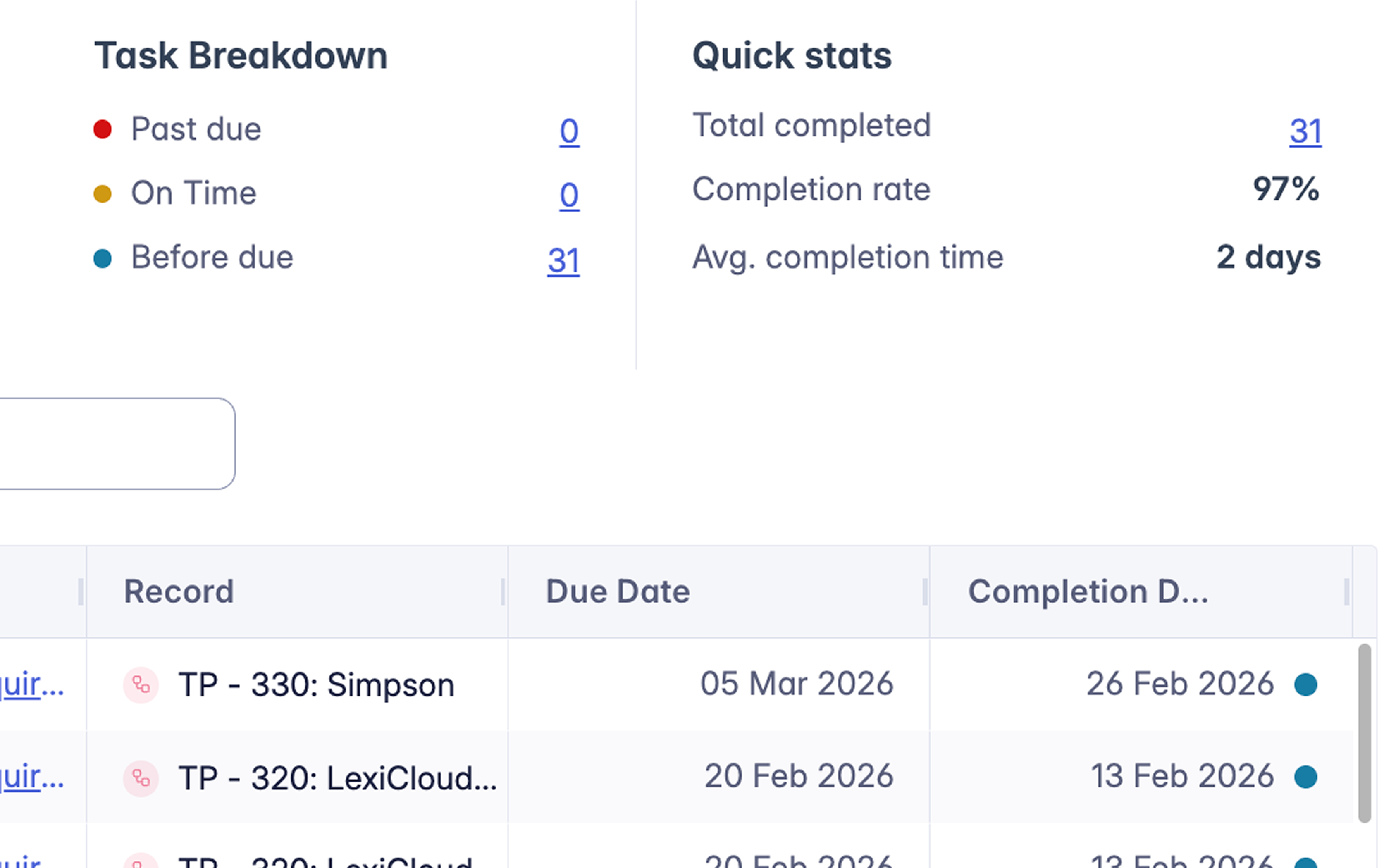Sort by the Record column header
1384x868 pixels.
click(x=179, y=591)
